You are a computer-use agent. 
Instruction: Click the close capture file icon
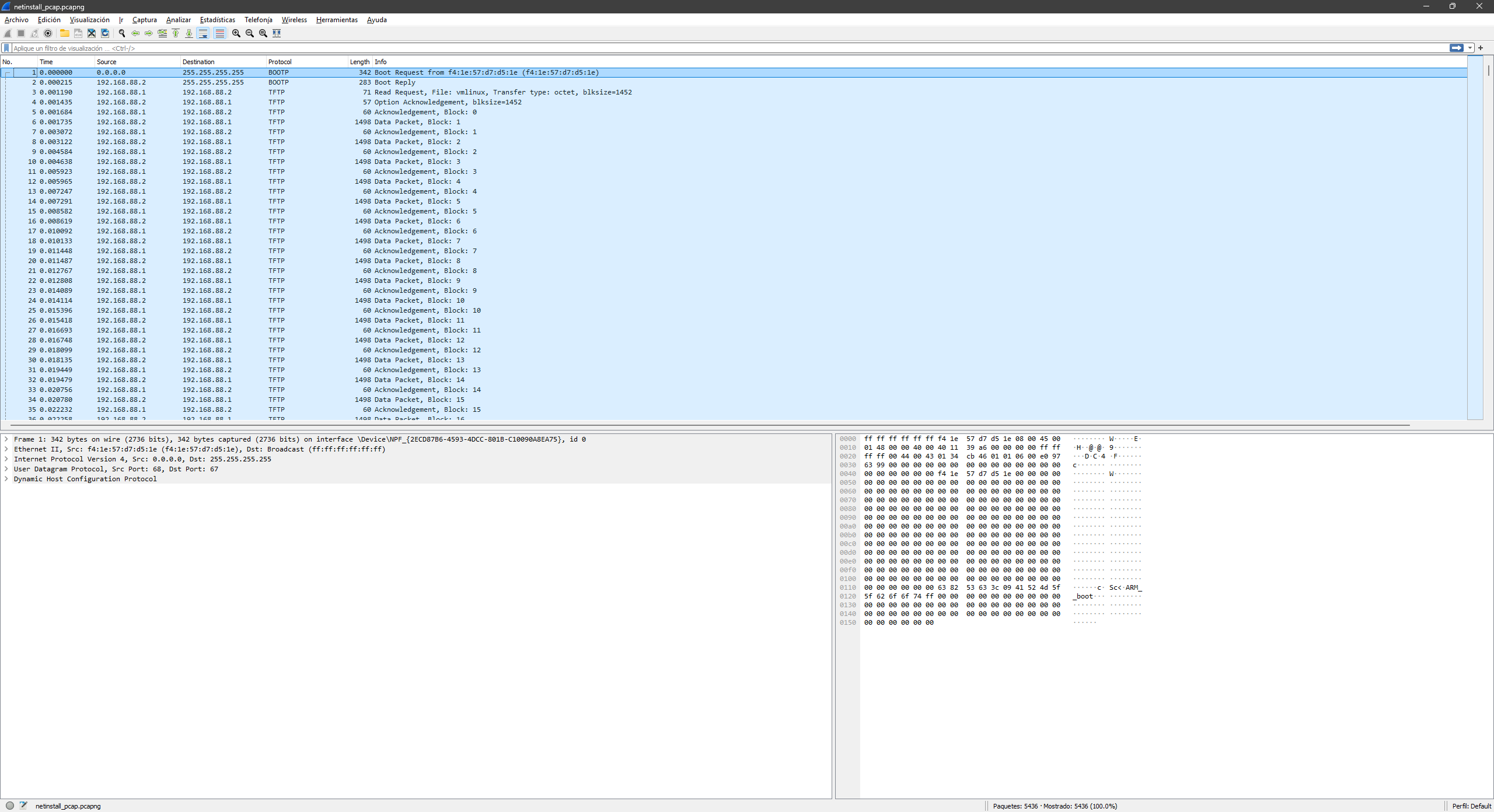coord(92,33)
